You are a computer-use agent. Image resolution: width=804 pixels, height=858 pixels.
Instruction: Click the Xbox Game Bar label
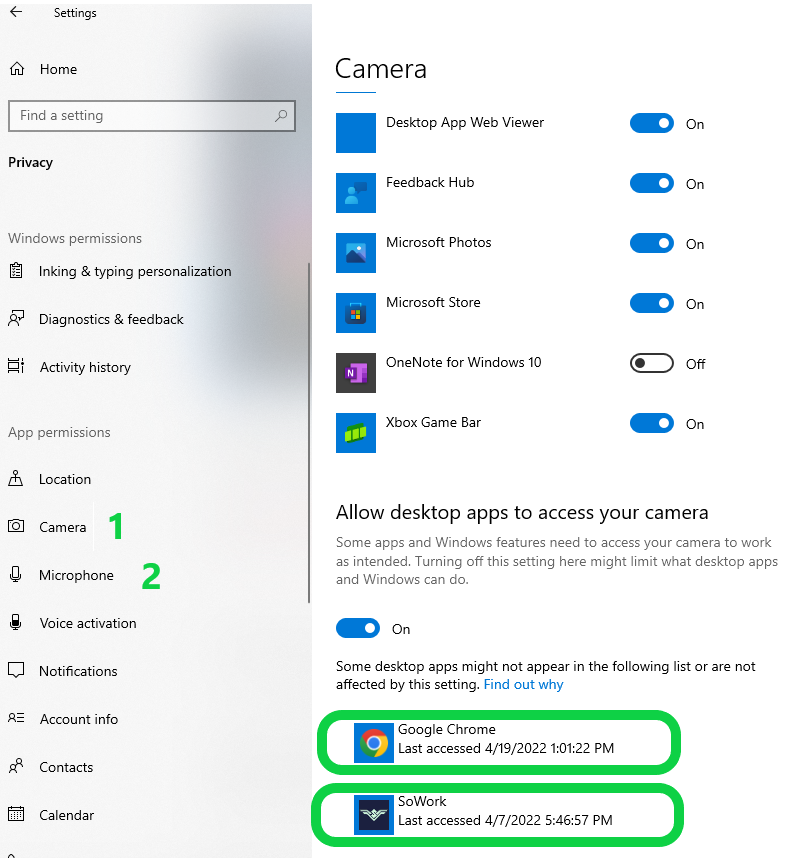(433, 422)
